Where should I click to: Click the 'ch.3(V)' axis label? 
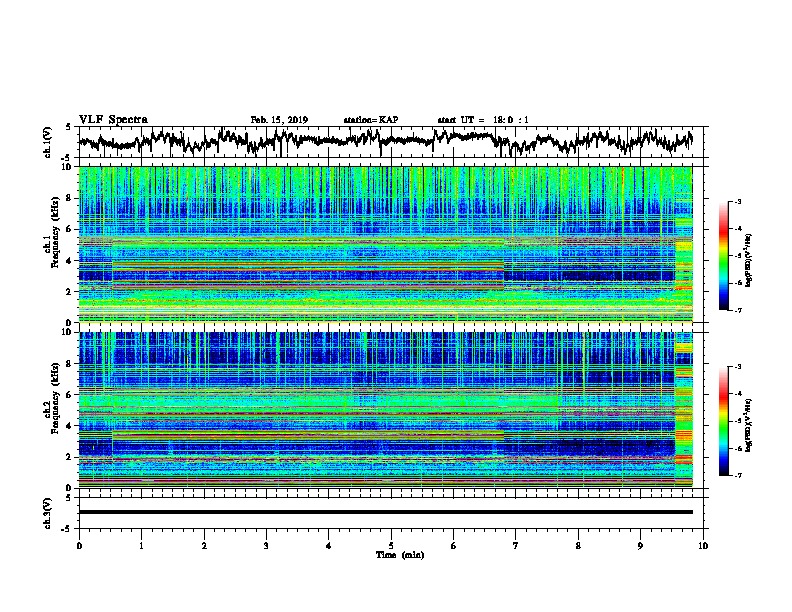pos(47,513)
